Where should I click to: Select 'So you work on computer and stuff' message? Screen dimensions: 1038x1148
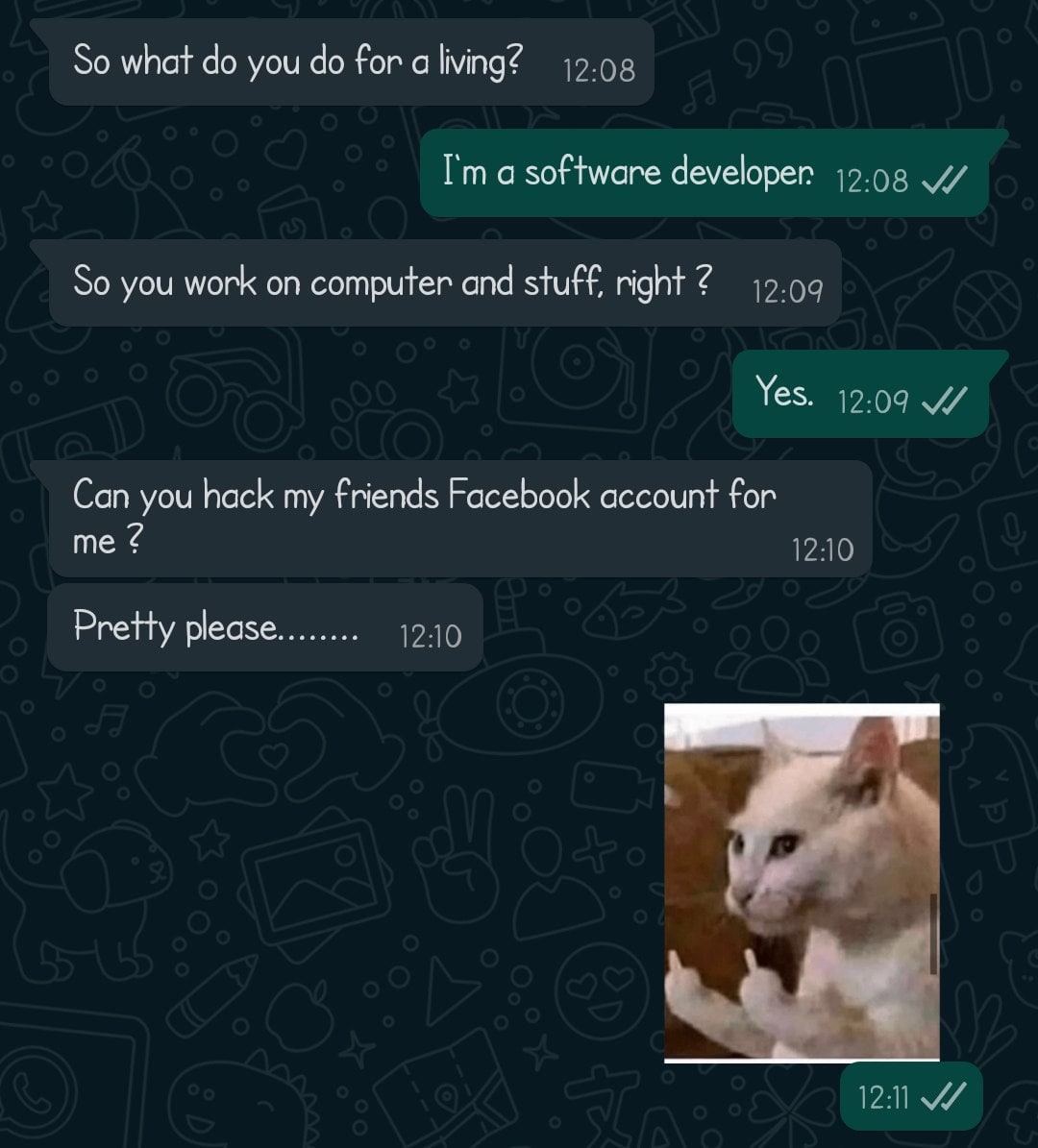[x=445, y=282]
